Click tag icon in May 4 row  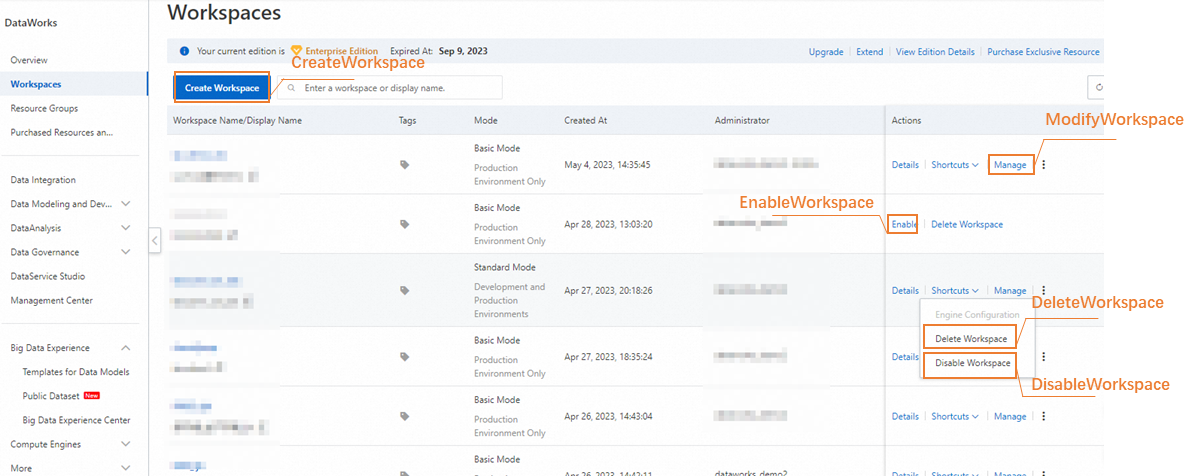[x=405, y=165]
